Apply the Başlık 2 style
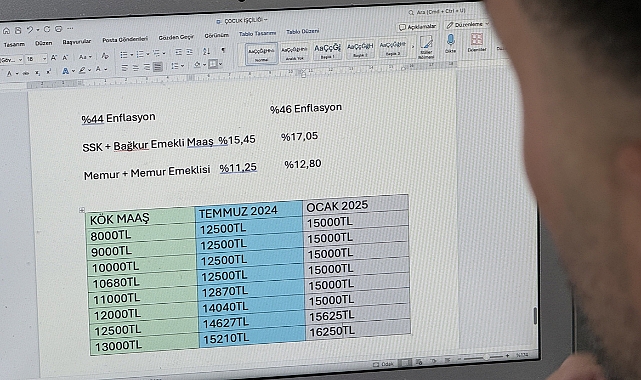The width and height of the screenshot is (641, 380). [x=360, y=49]
